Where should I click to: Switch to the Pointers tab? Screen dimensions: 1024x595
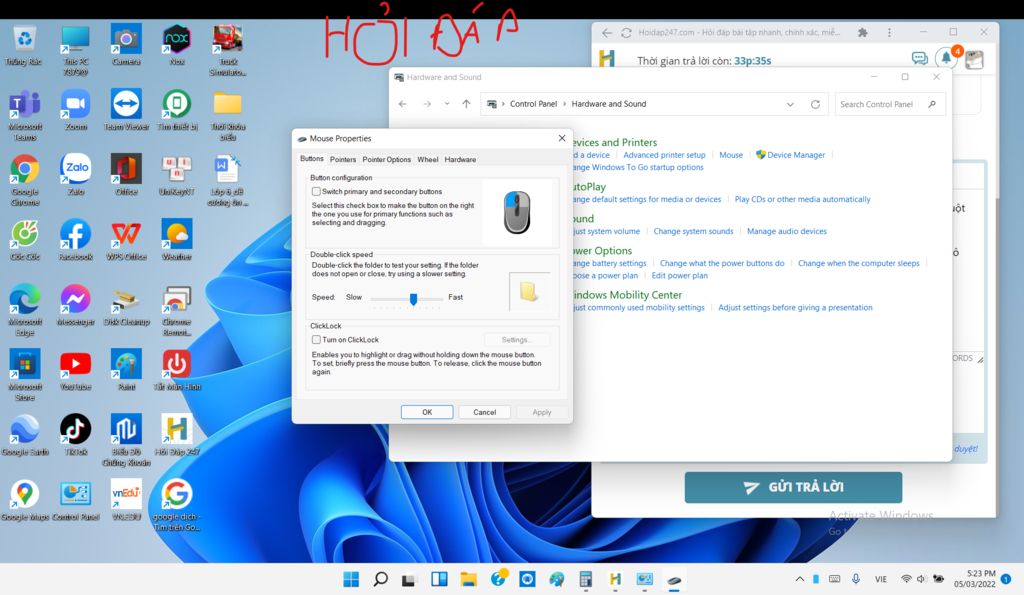point(343,159)
